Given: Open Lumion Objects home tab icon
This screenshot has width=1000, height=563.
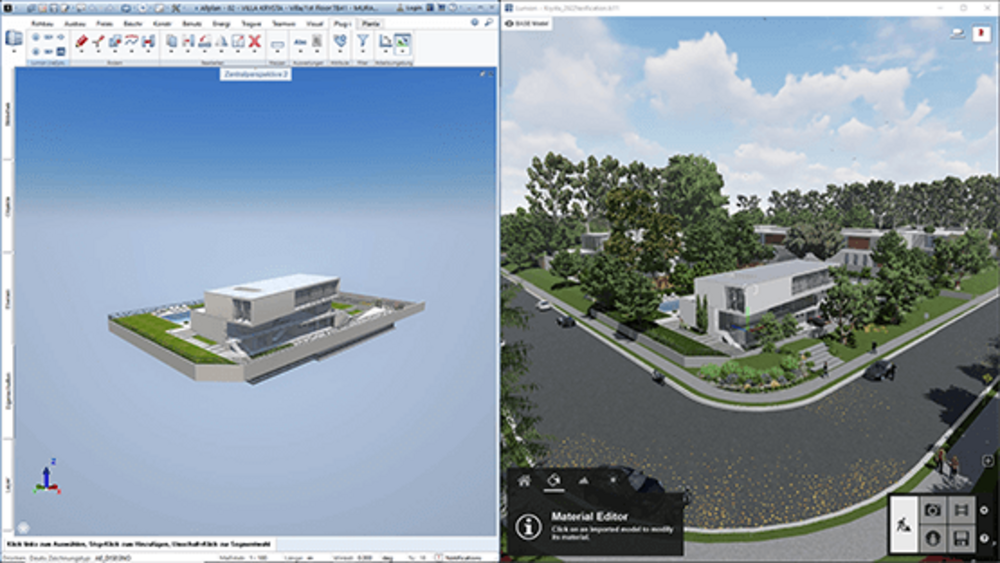Looking at the screenshot, I should click(524, 480).
